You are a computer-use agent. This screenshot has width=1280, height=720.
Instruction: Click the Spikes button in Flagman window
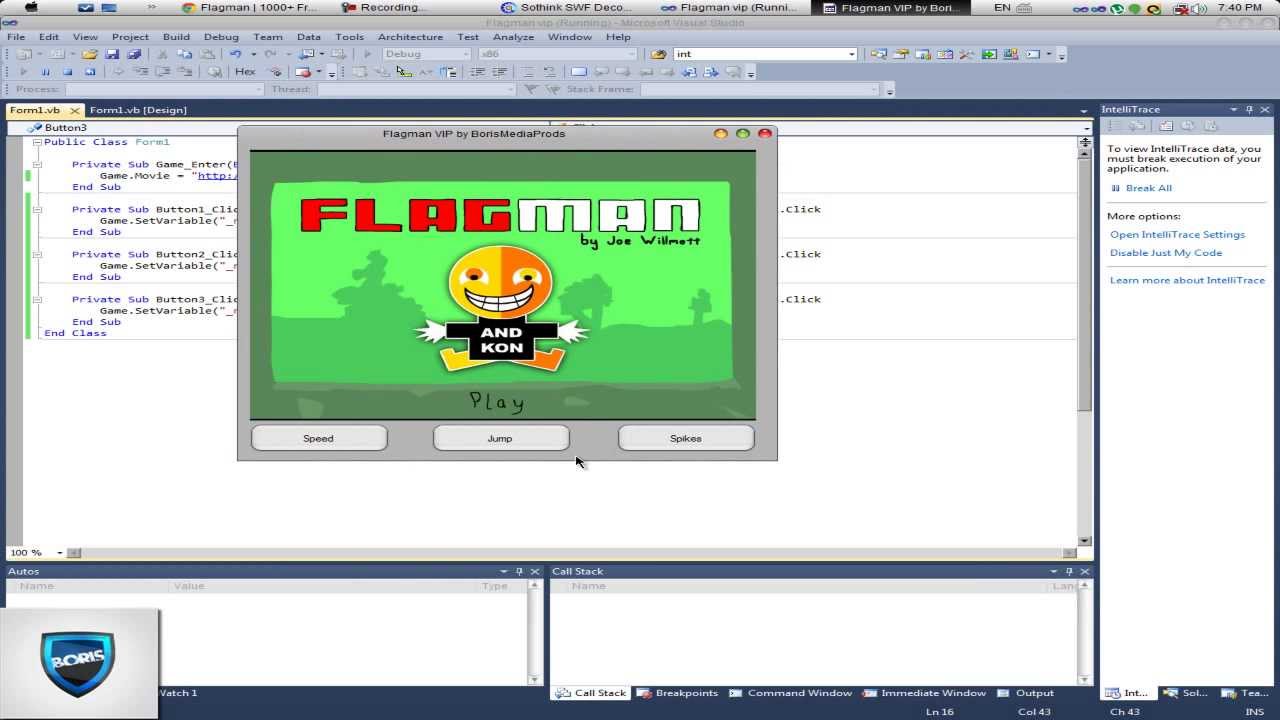pyautogui.click(x=685, y=438)
